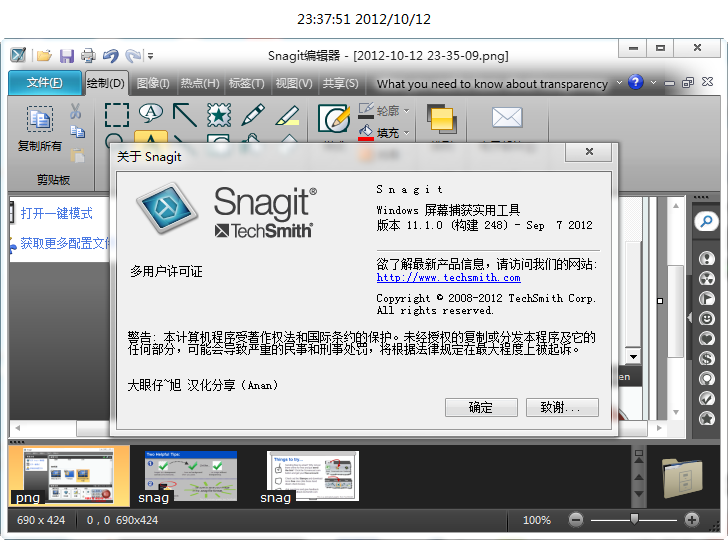Select the Stamp star tool
The height and width of the screenshot is (540, 728).
coord(219,115)
